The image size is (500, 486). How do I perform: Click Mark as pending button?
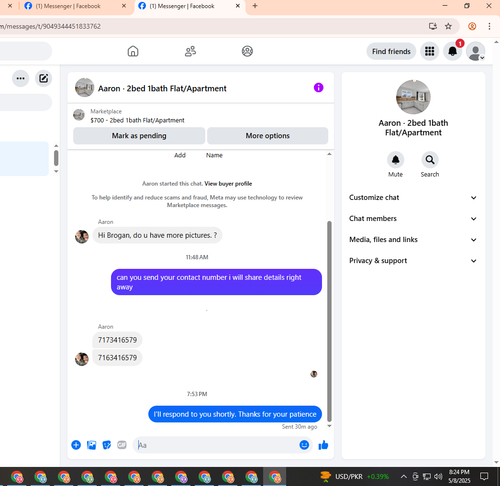coord(139,136)
